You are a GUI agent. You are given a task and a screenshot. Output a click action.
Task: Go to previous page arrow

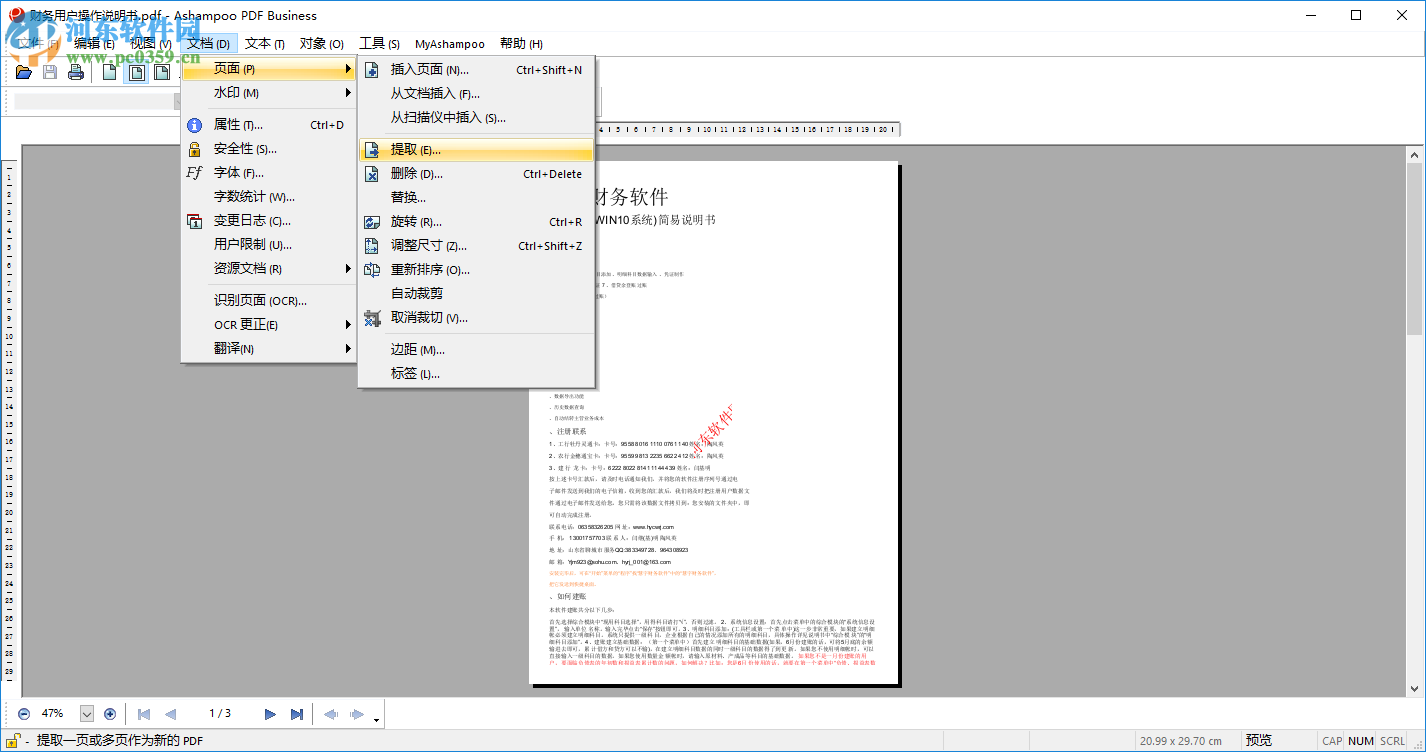click(170, 714)
